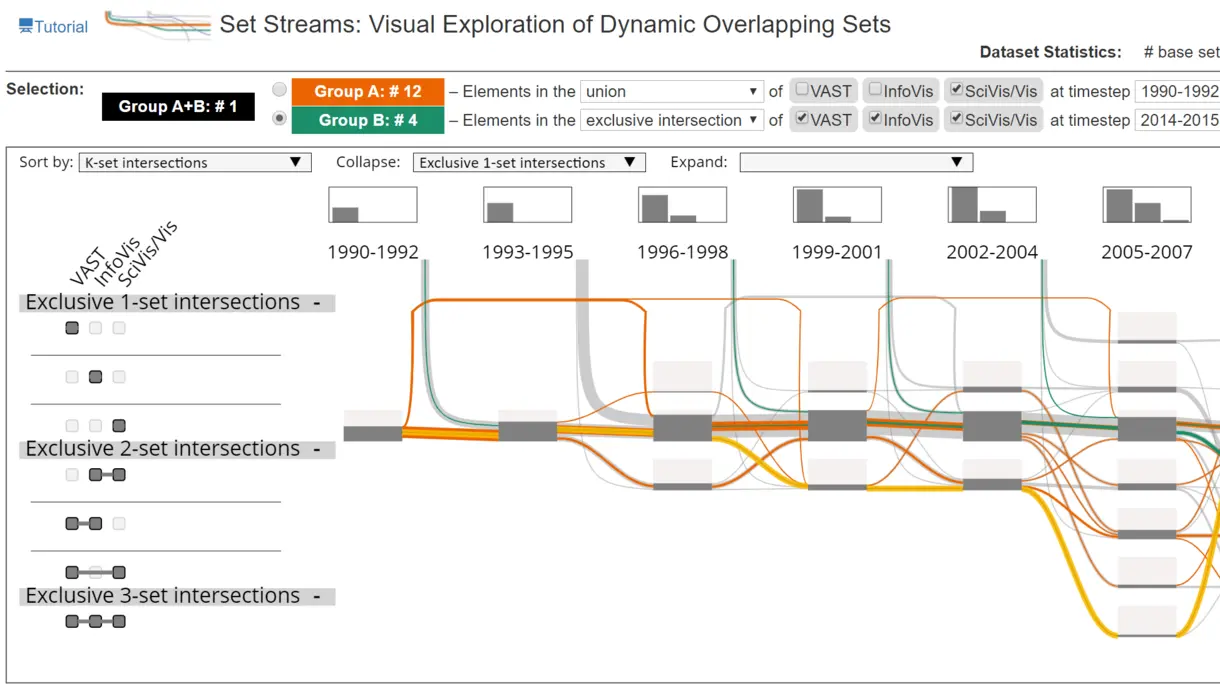
Task: Click the SciVis/Vis column header label
Action: tap(147, 255)
